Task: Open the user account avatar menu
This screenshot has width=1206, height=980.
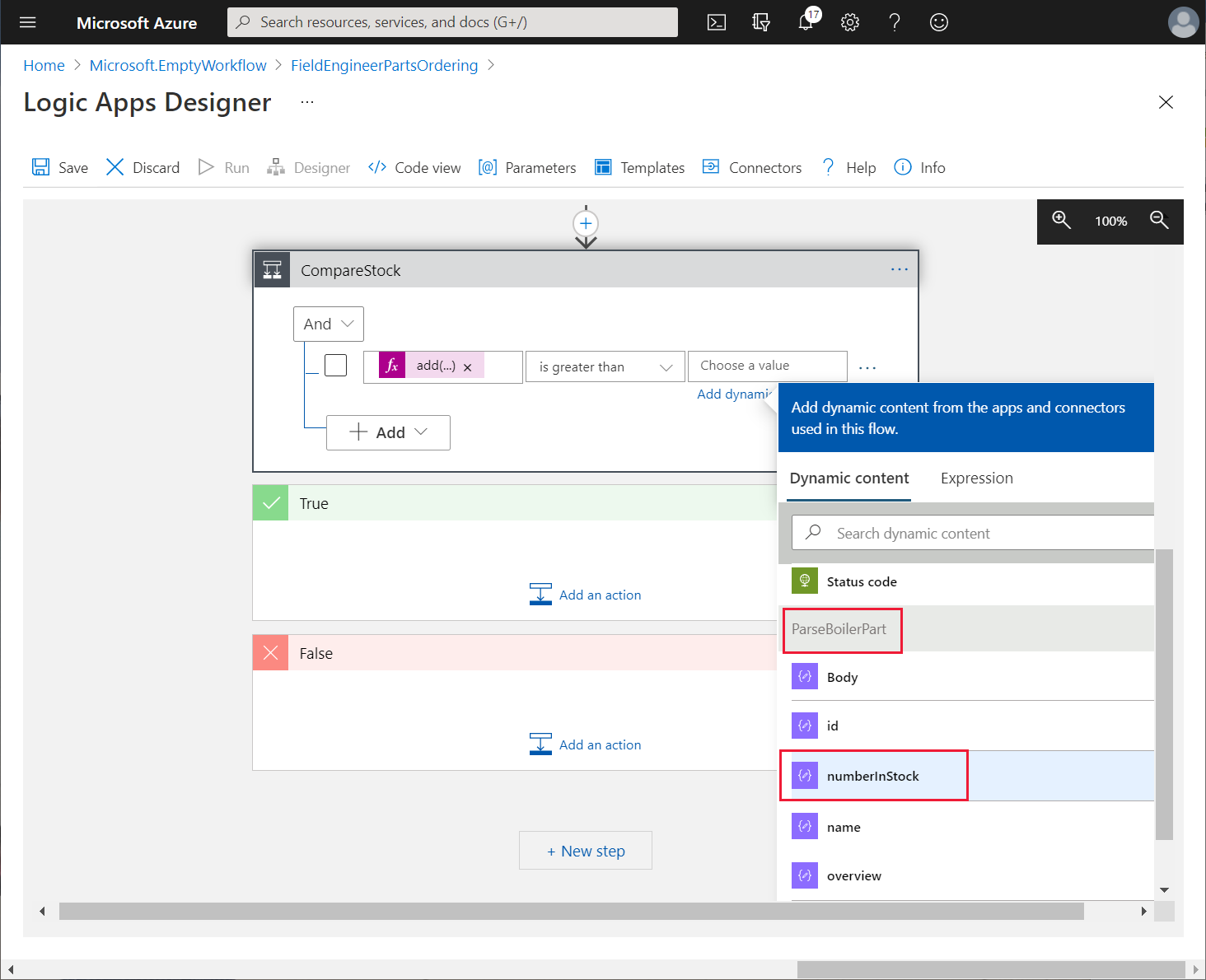Action: (1184, 22)
